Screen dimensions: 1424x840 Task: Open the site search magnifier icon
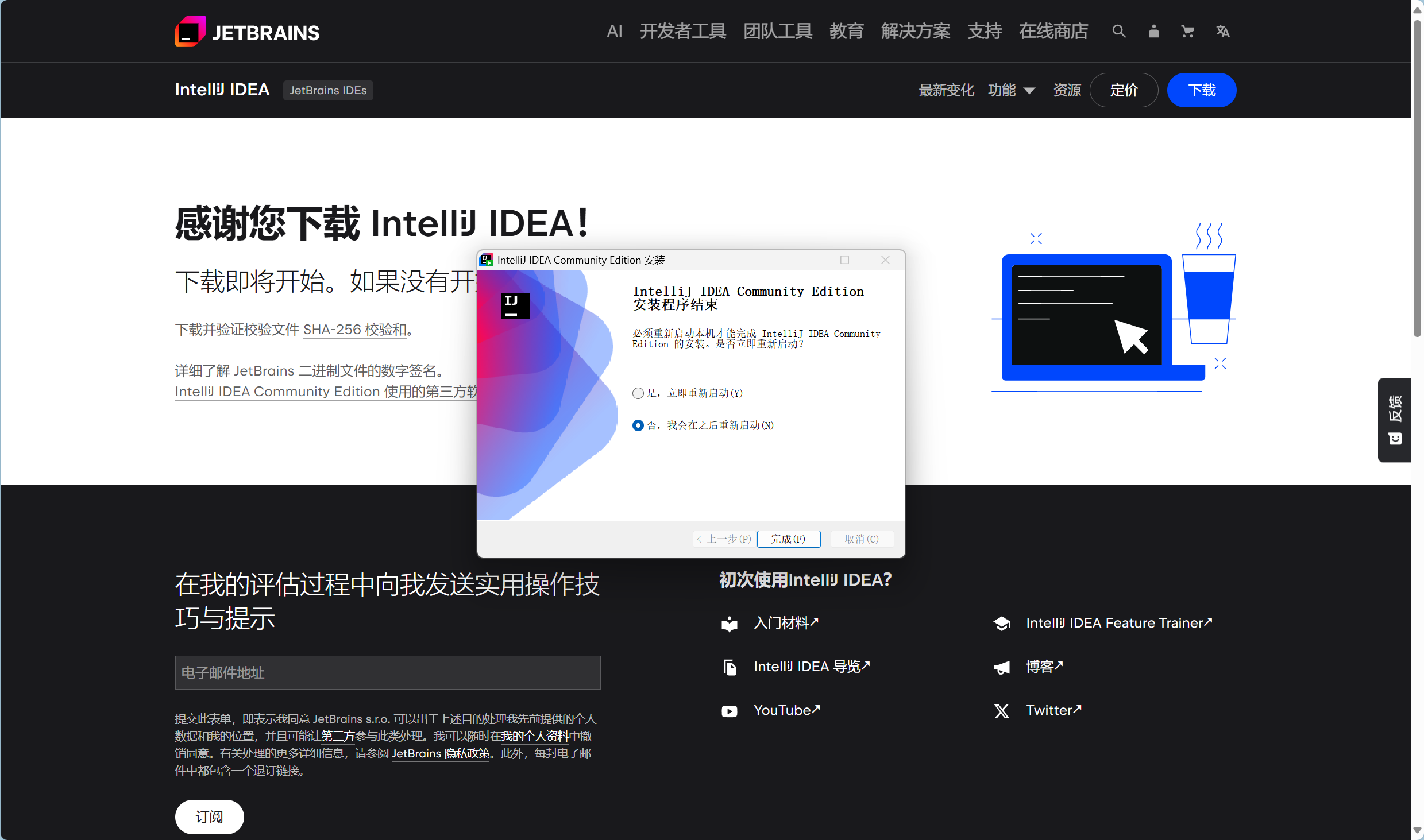pyautogui.click(x=1118, y=31)
